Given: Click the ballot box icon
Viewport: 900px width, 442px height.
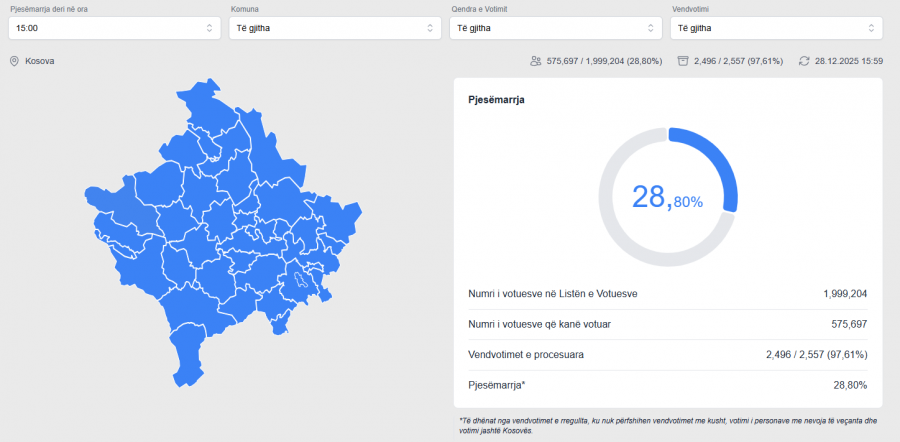Looking at the screenshot, I should [x=683, y=61].
